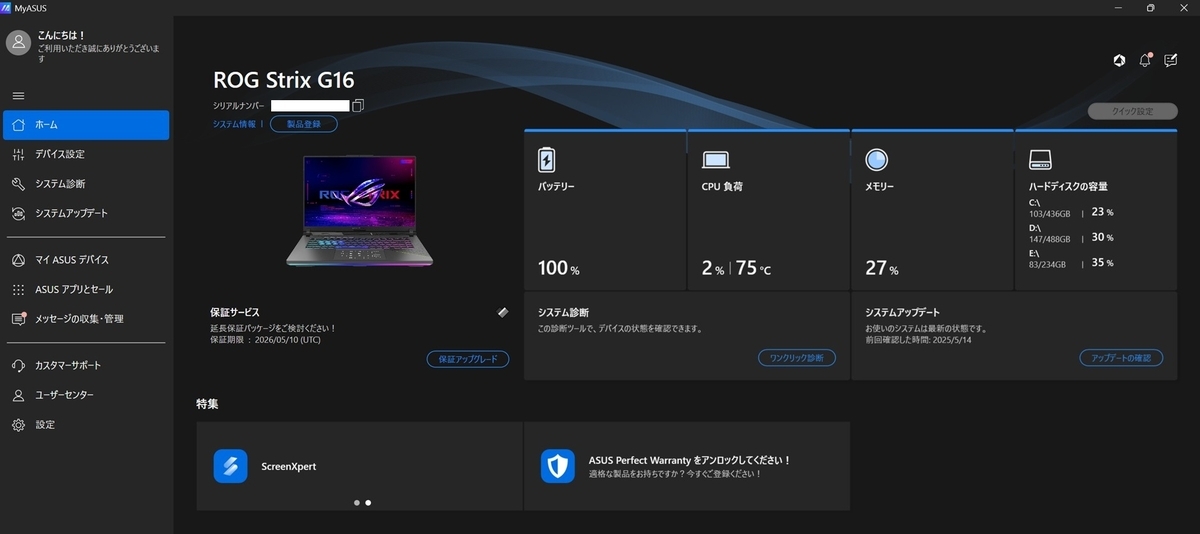Click the '特集' section heading

[207, 404]
